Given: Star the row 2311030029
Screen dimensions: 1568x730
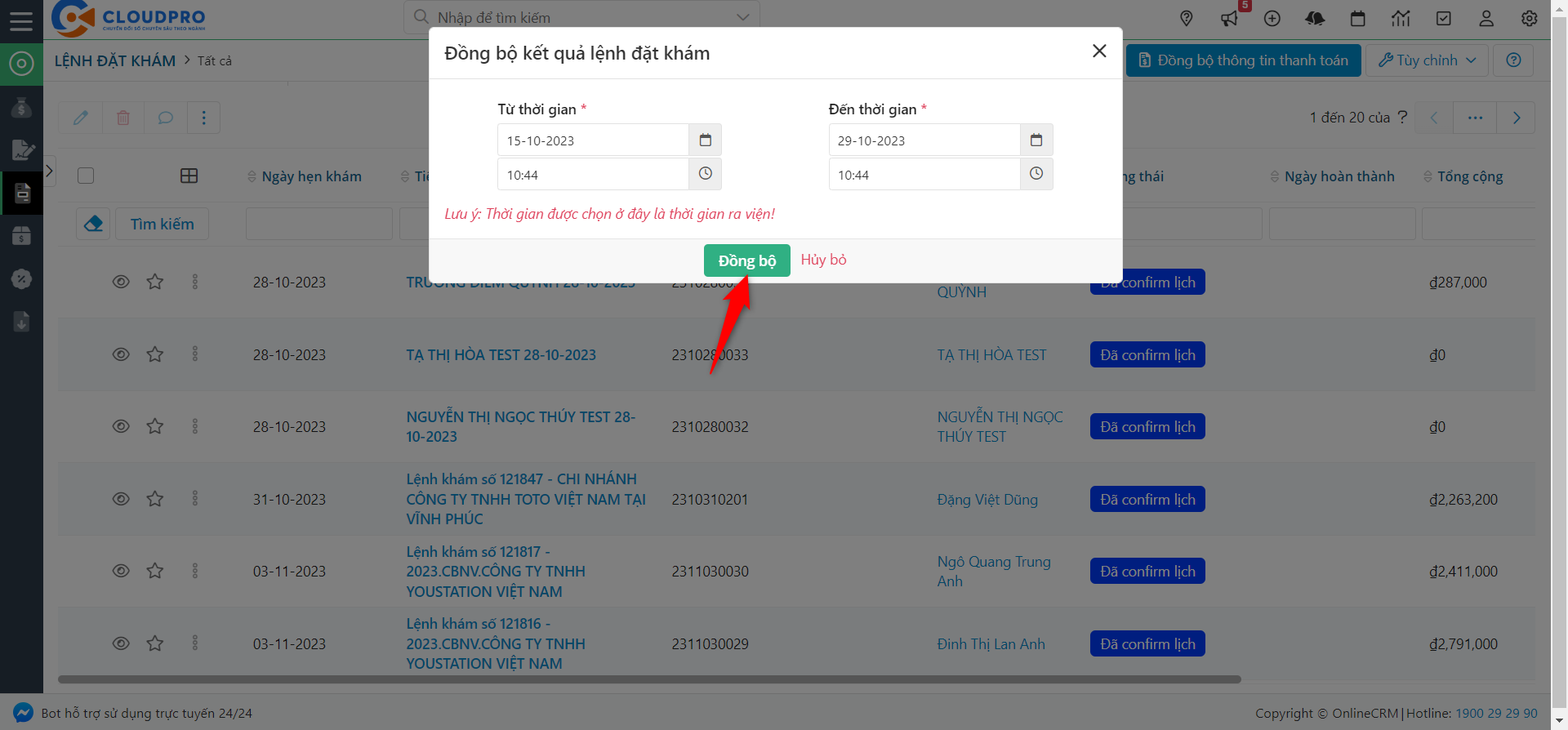Looking at the screenshot, I should coord(155,643).
